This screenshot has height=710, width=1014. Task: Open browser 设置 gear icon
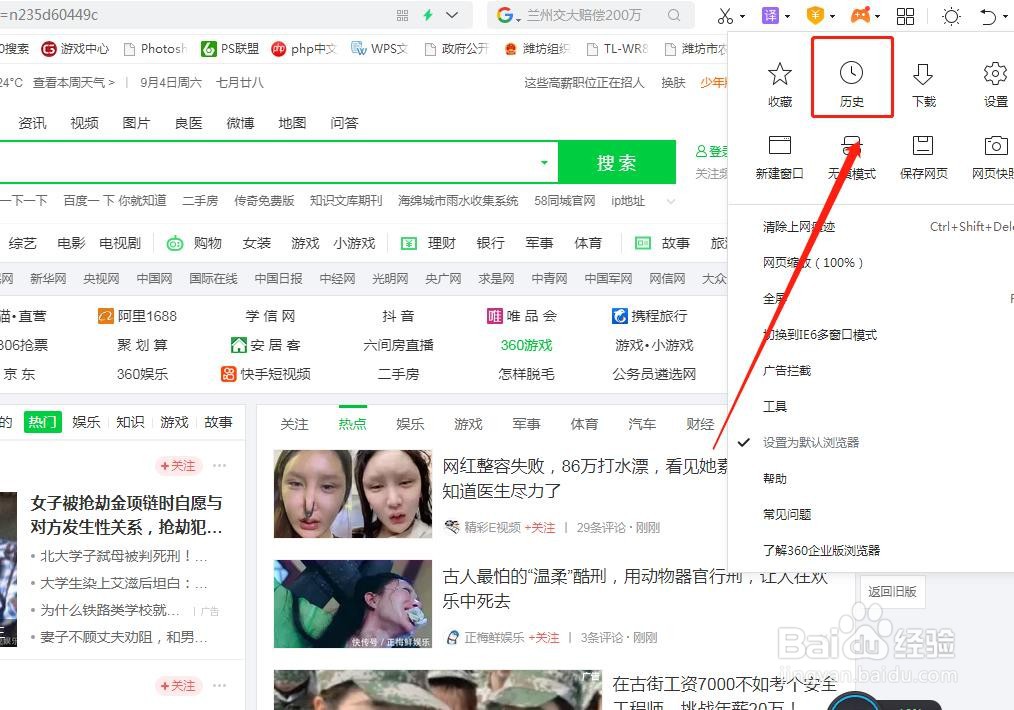pos(994,77)
